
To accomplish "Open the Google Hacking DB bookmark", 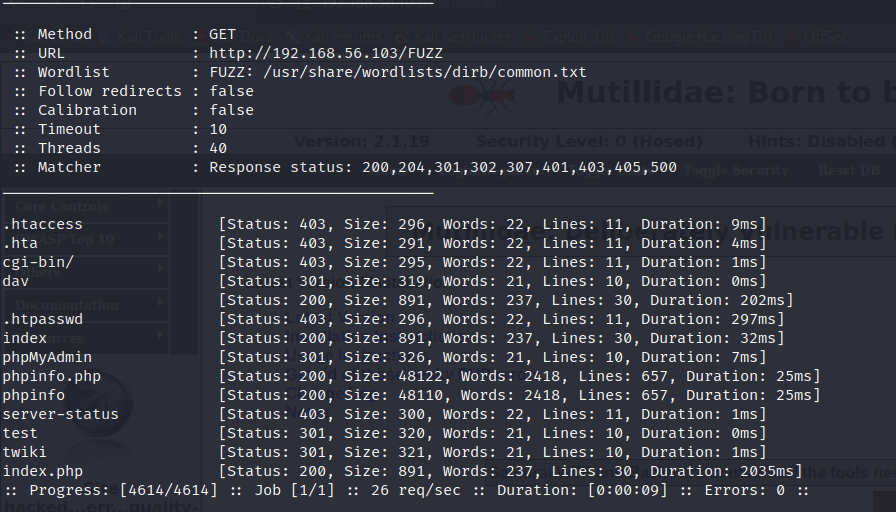I will pyautogui.click(x=709, y=37).
